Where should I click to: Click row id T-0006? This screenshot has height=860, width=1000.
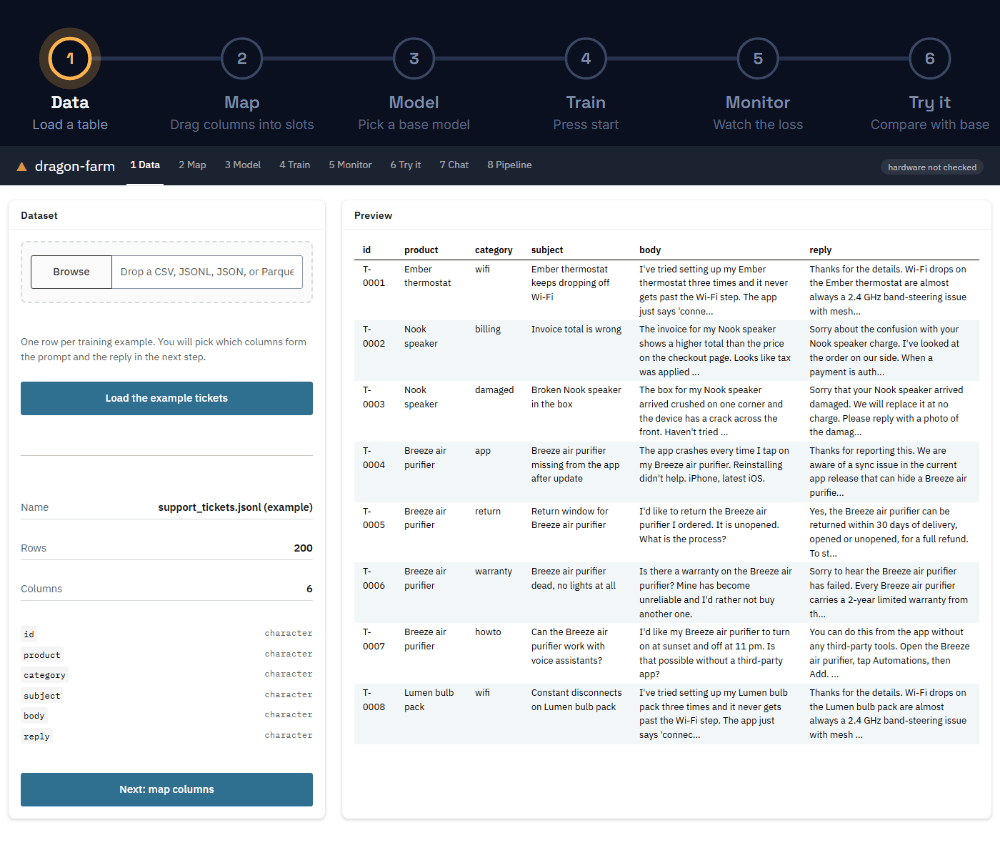[374, 578]
